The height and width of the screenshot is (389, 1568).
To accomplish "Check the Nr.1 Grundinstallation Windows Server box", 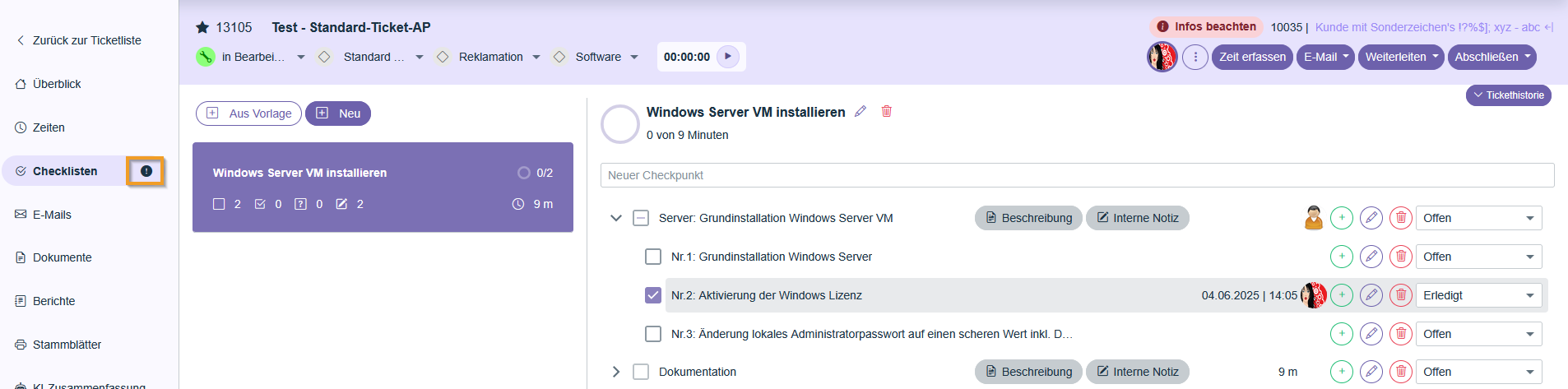I will coord(653,257).
